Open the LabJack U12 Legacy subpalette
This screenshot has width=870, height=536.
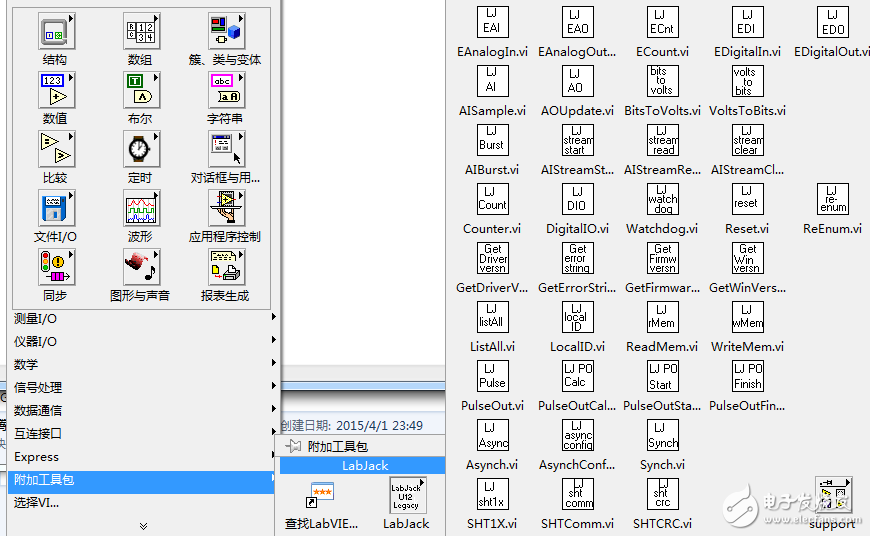(407, 495)
